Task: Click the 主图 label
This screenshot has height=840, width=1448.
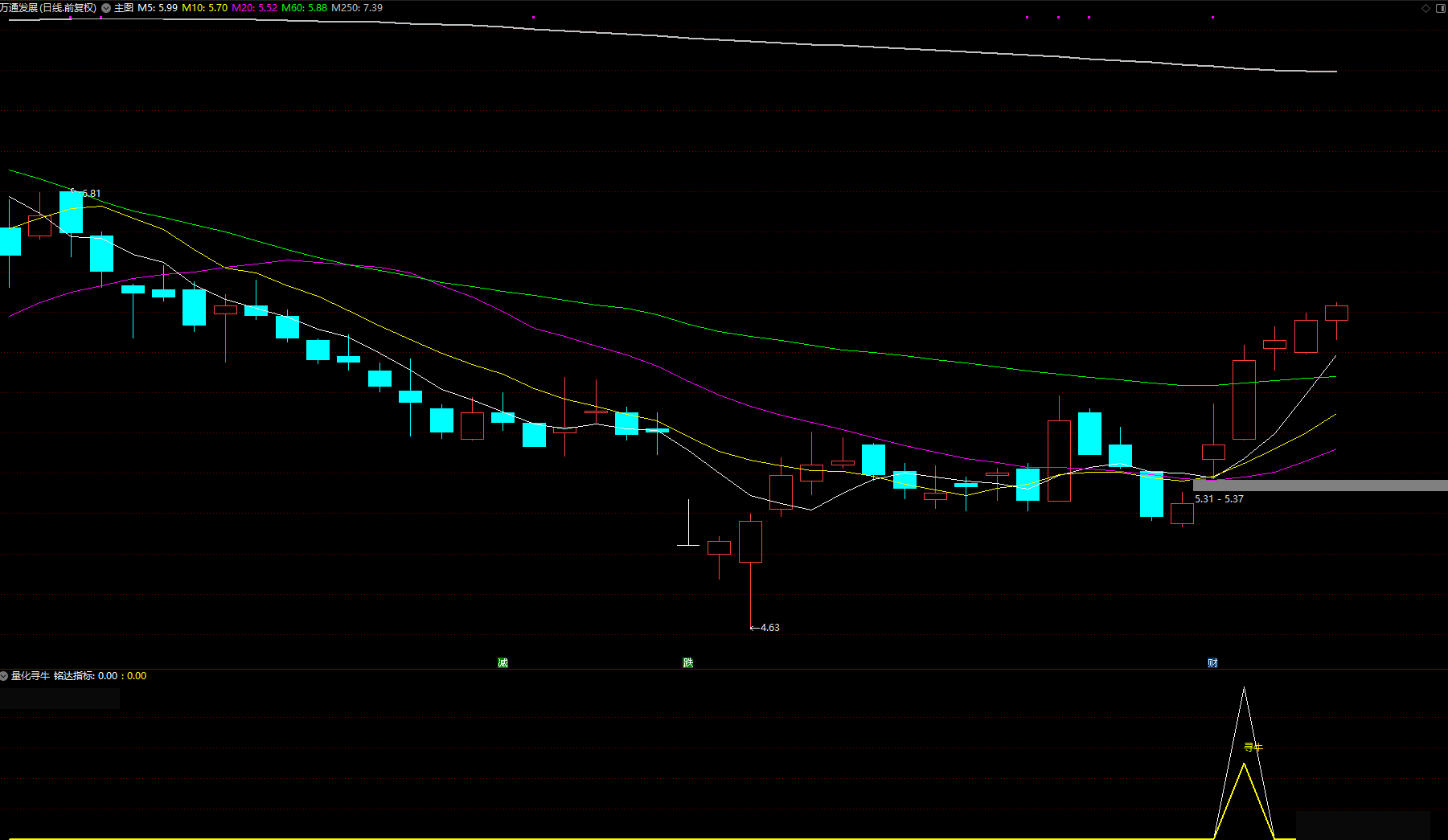Action: tap(124, 8)
